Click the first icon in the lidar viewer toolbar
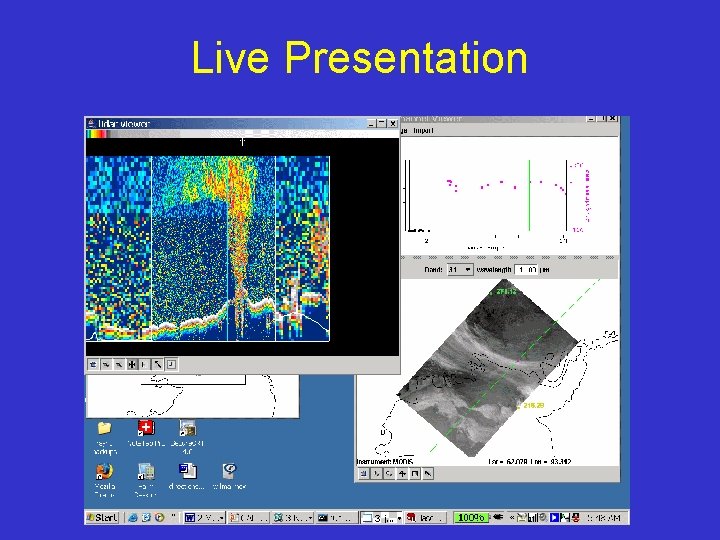 pyautogui.click(x=93, y=364)
